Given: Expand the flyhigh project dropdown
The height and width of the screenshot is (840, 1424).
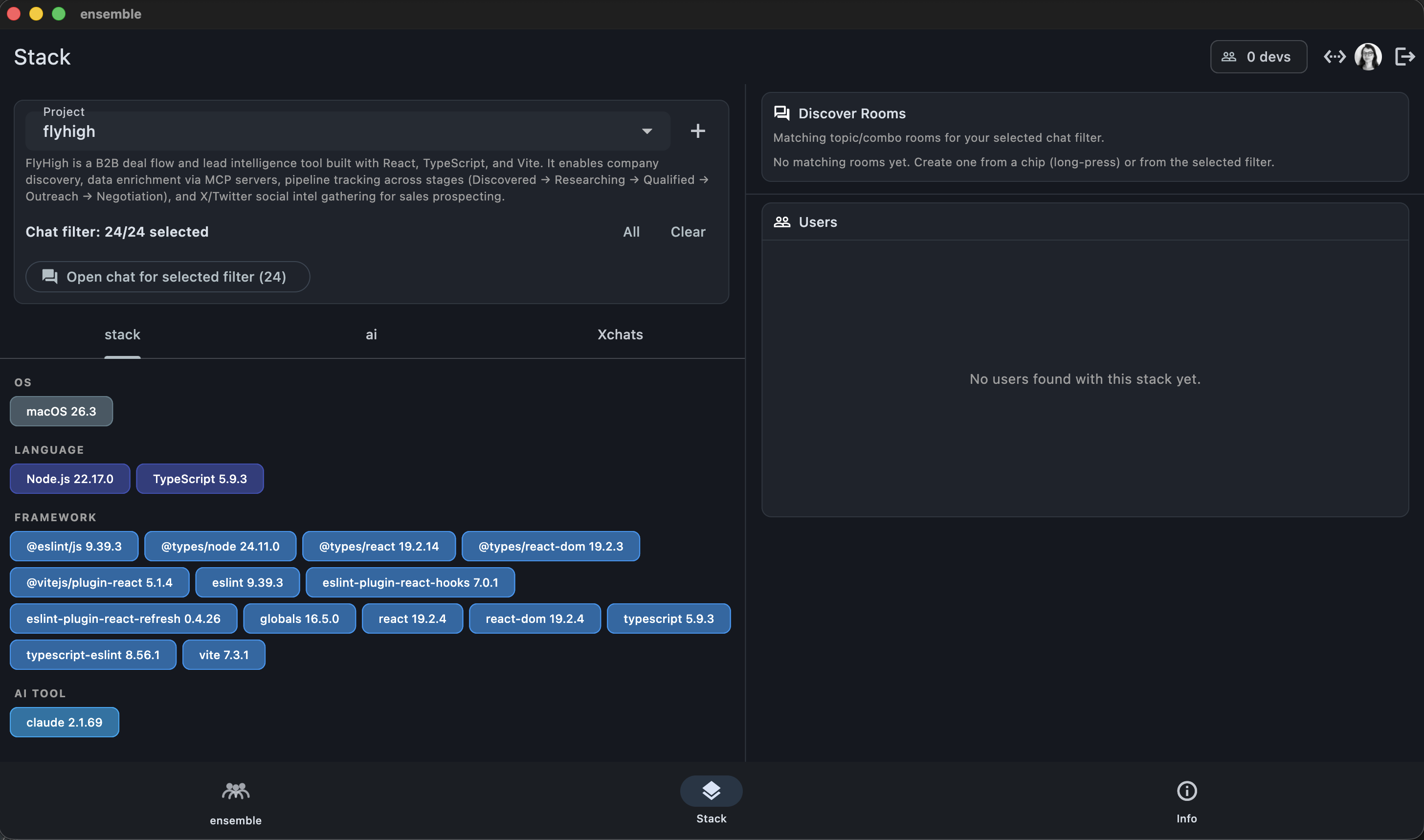Looking at the screenshot, I should [x=646, y=131].
